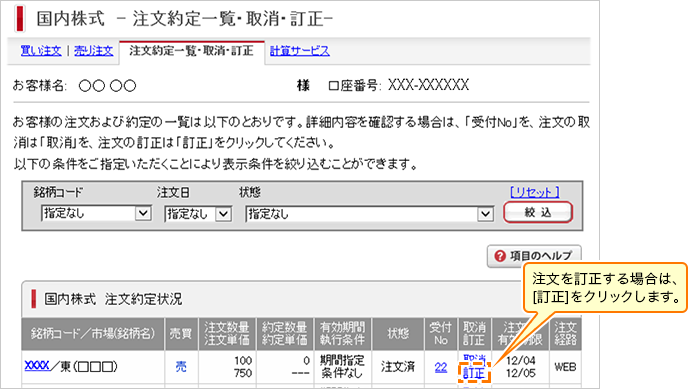Image resolution: width=690 pixels, height=389 pixels.
Task: Open the 状態 dropdown arrow
Action: click(x=485, y=214)
